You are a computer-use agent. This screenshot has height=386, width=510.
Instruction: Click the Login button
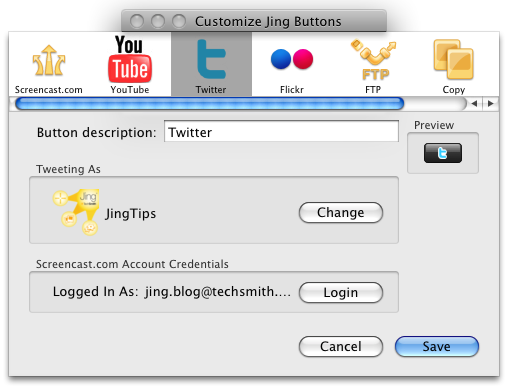click(x=341, y=292)
